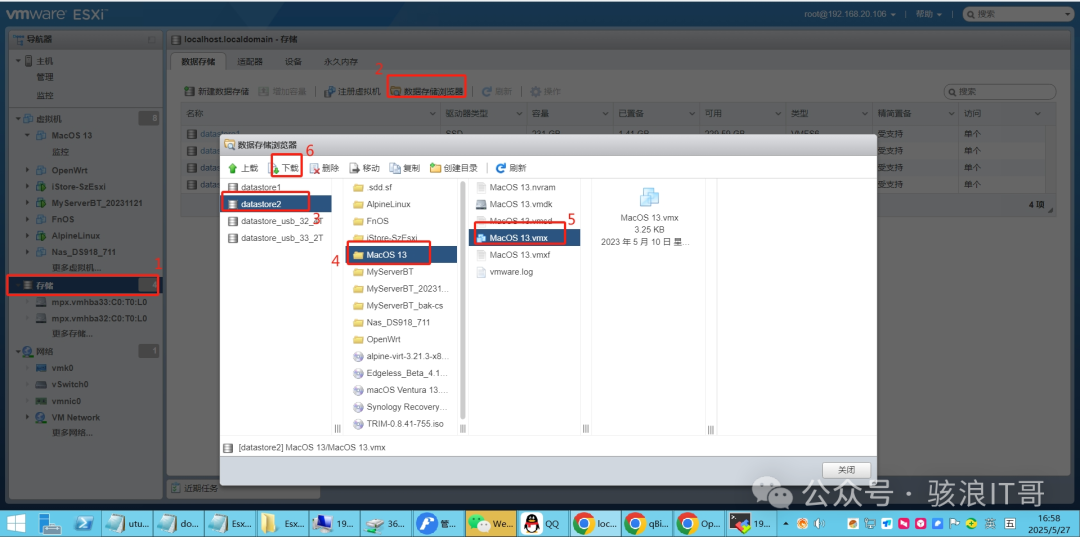Click the top header 搜索 search box
1080x537 pixels.
point(1019,14)
